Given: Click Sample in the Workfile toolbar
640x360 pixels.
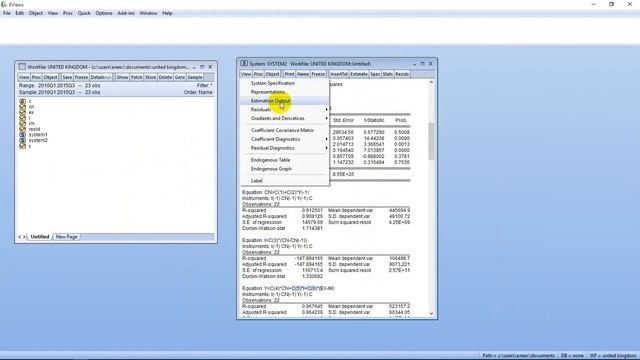Looking at the screenshot, I should click(x=195, y=78).
